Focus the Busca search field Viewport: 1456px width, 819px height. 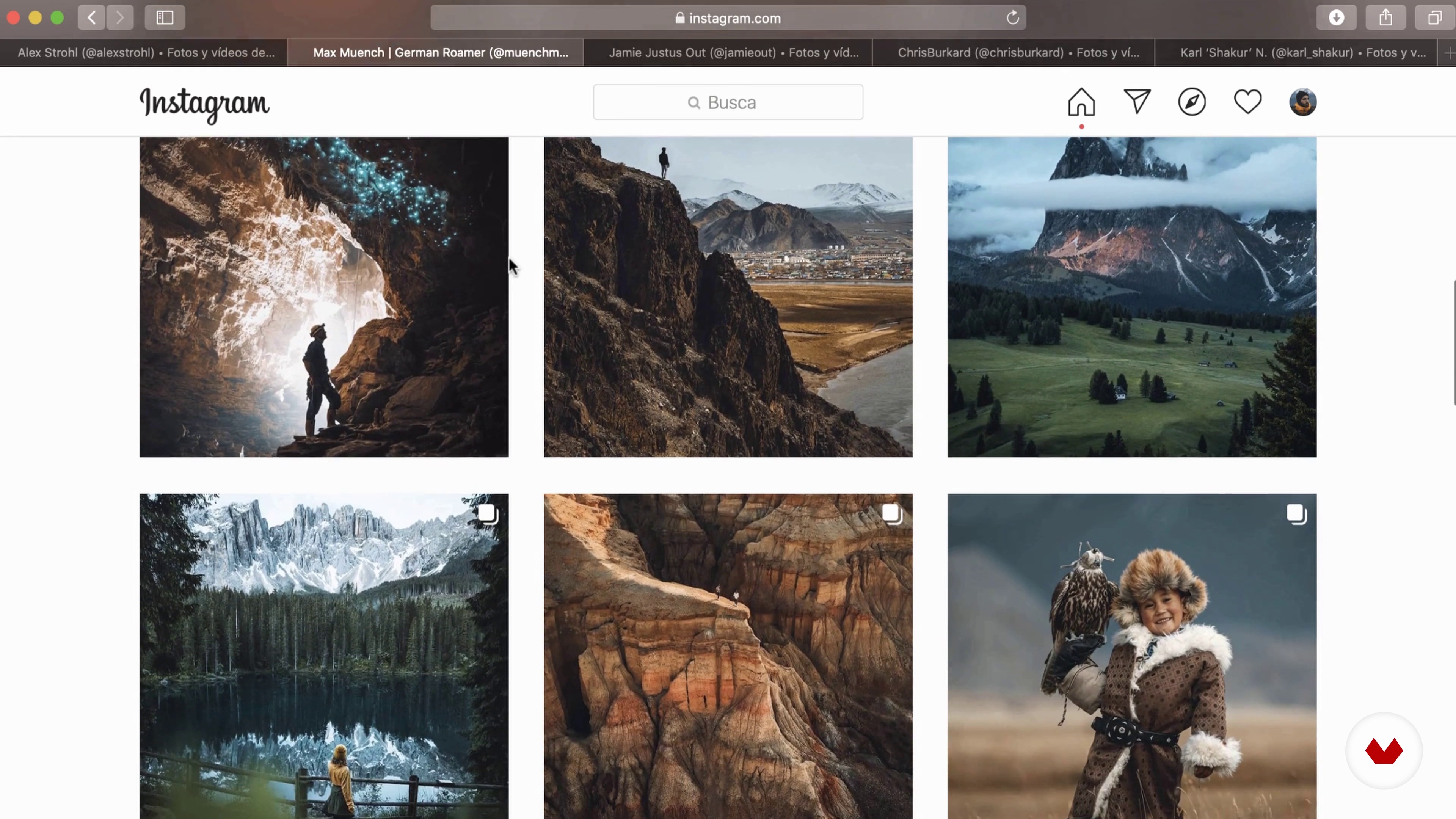click(728, 102)
